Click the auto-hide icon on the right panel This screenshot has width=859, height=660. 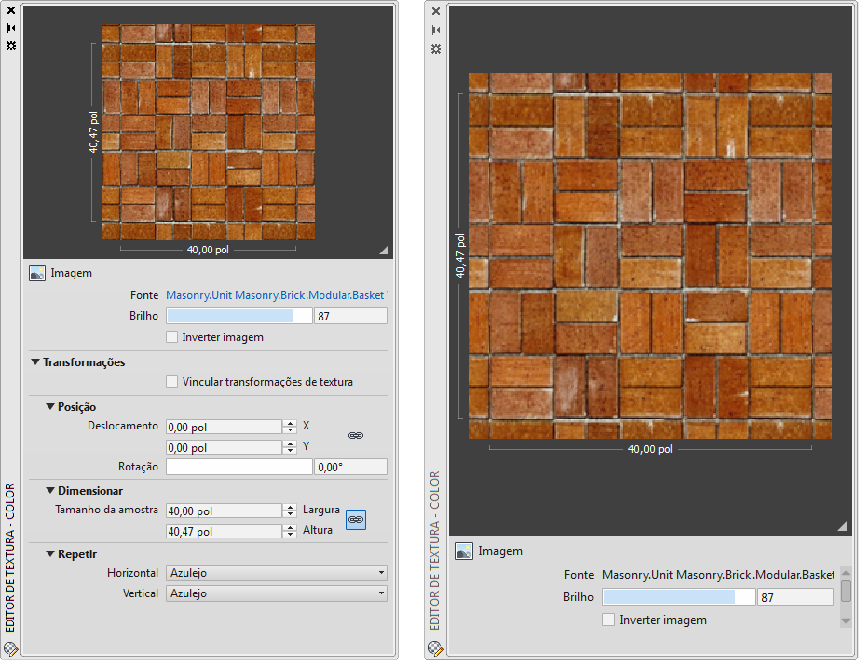click(435, 30)
